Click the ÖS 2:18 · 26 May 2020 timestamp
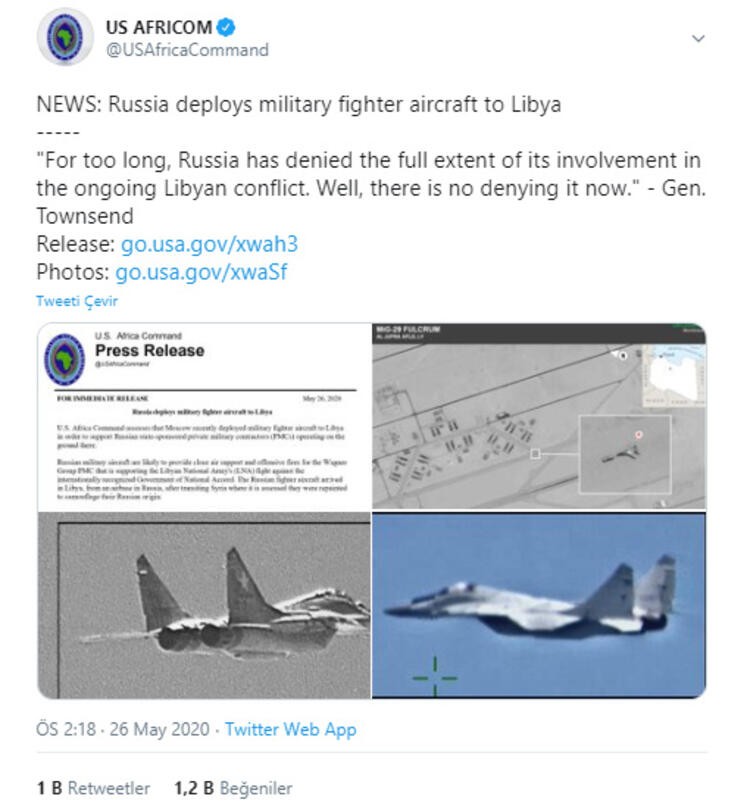The image size is (750, 812). tap(123, 729)
